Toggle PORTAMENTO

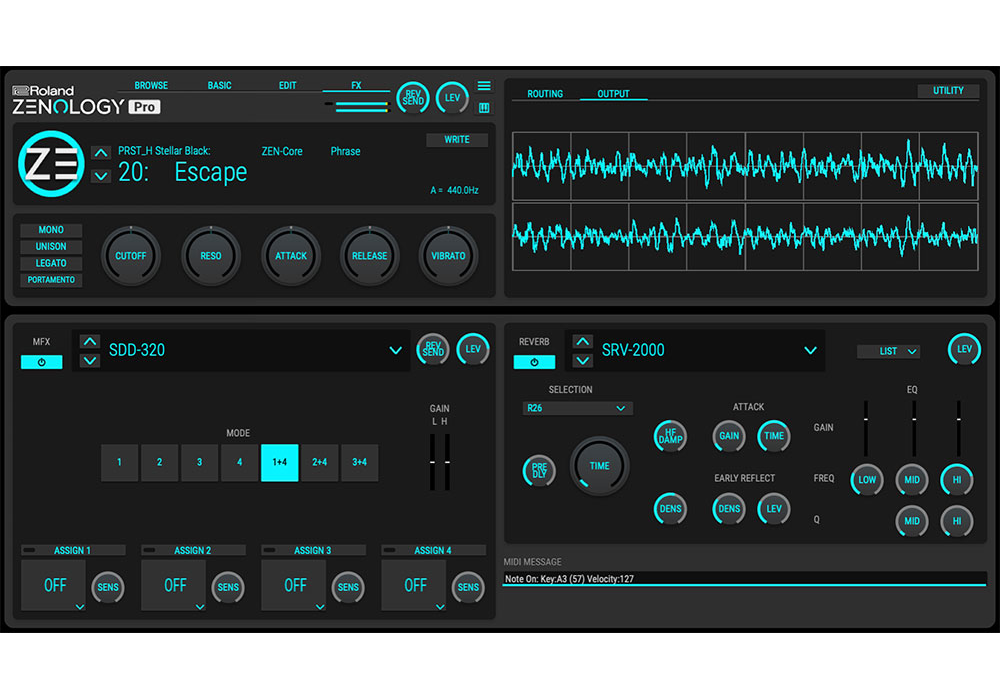point(51,280)
